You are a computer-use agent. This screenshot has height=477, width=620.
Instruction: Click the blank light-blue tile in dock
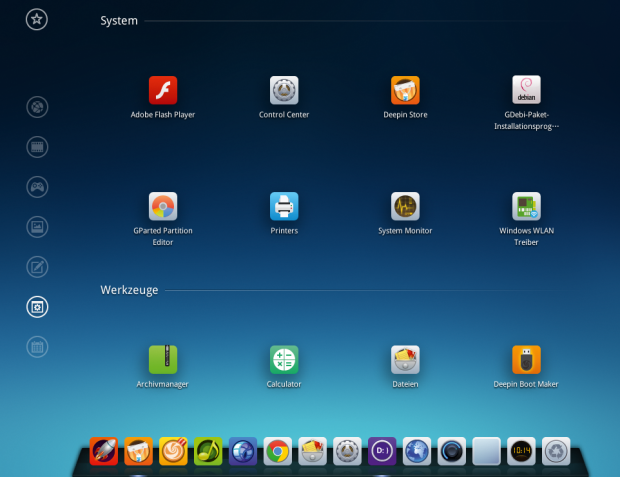(x=486, y=451)
